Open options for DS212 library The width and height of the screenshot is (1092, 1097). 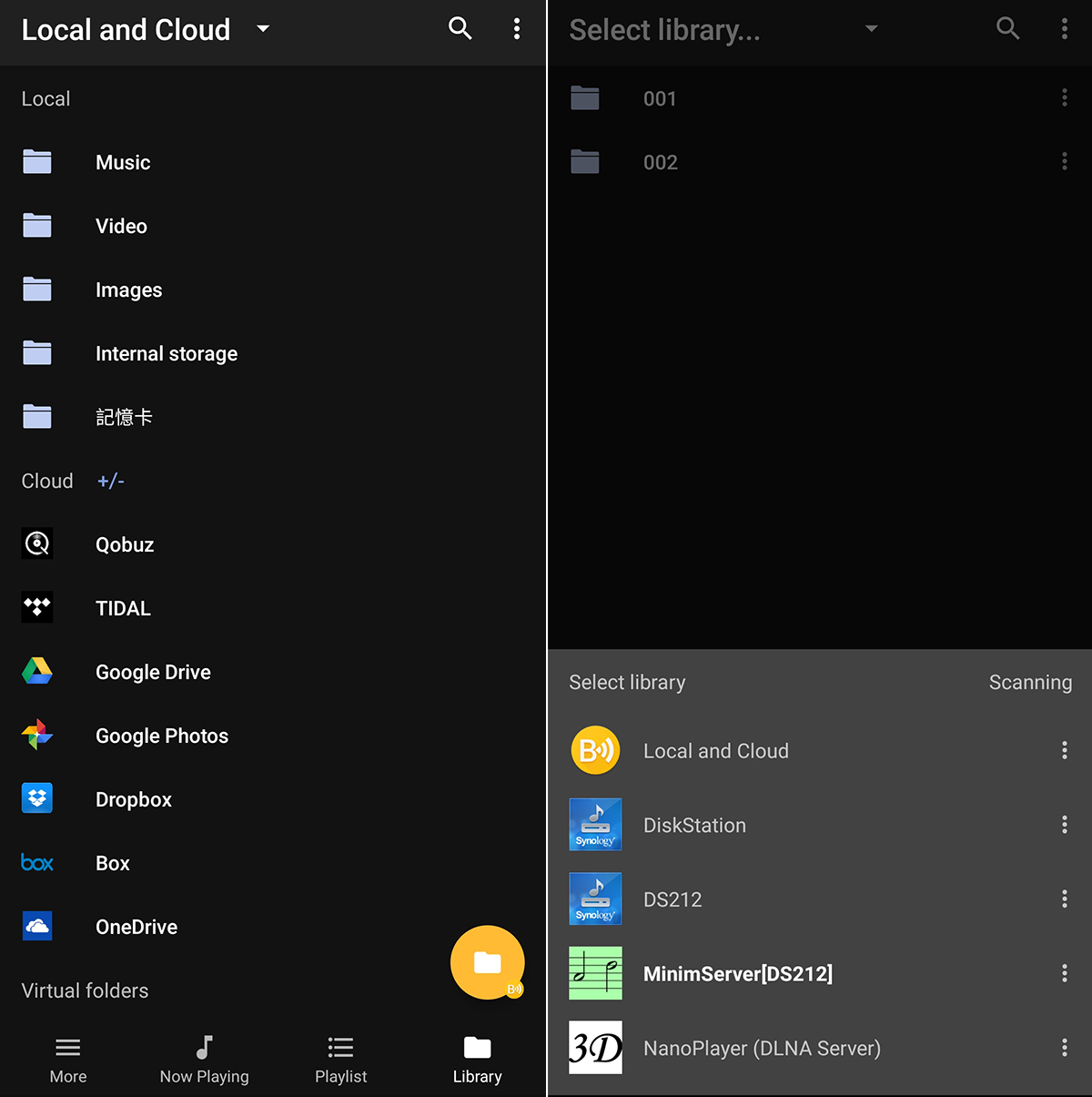coord(1065,899)
